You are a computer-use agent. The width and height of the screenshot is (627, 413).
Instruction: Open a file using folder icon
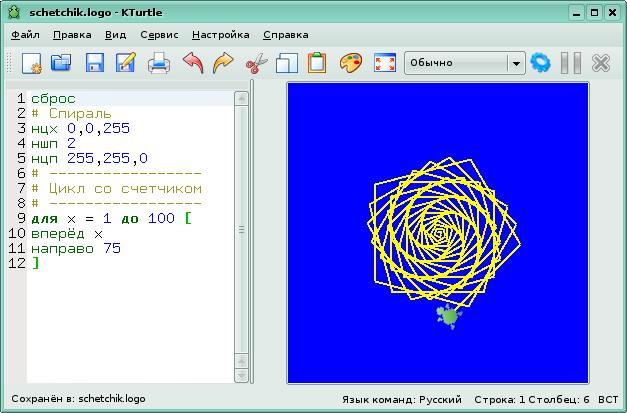pos(62,63)
